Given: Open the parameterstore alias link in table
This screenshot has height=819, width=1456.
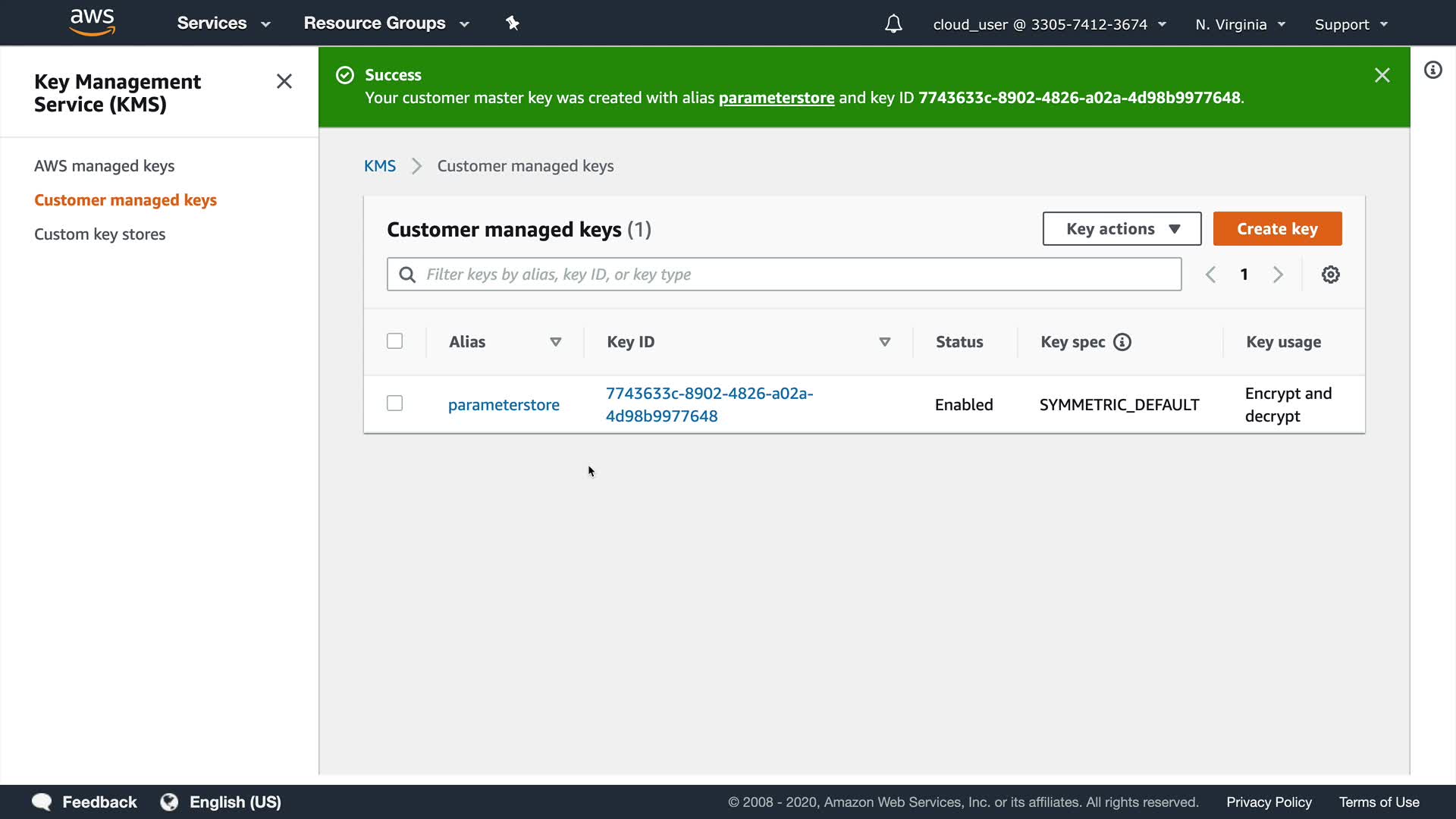Looking at the screenshot, I should click(x=504, y=405).
